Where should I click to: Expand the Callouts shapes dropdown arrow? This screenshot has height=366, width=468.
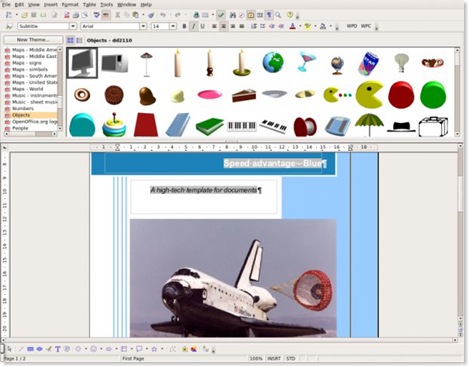147,349
